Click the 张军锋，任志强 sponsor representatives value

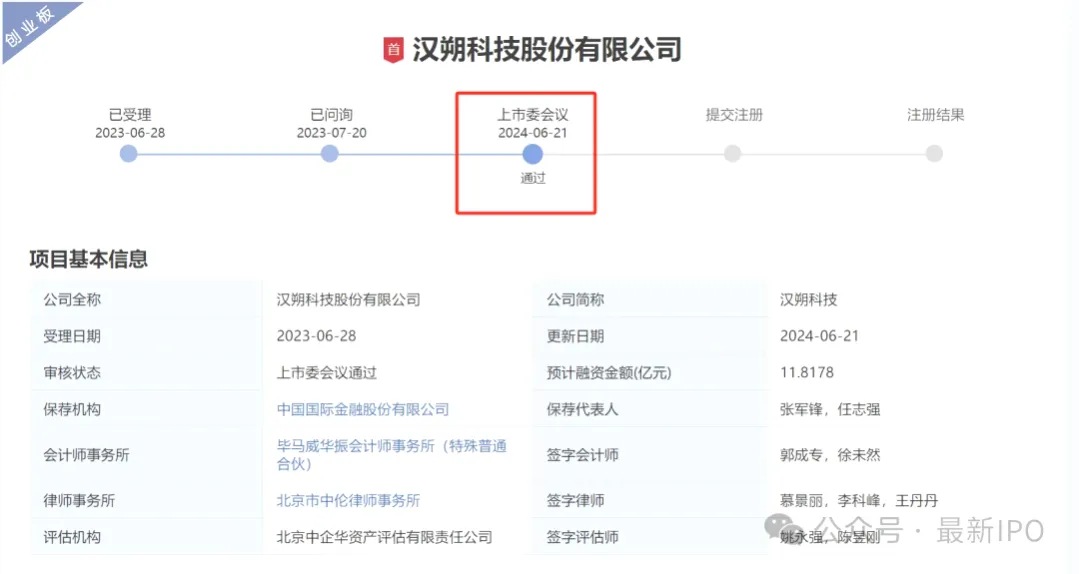(x=830, y=409)
